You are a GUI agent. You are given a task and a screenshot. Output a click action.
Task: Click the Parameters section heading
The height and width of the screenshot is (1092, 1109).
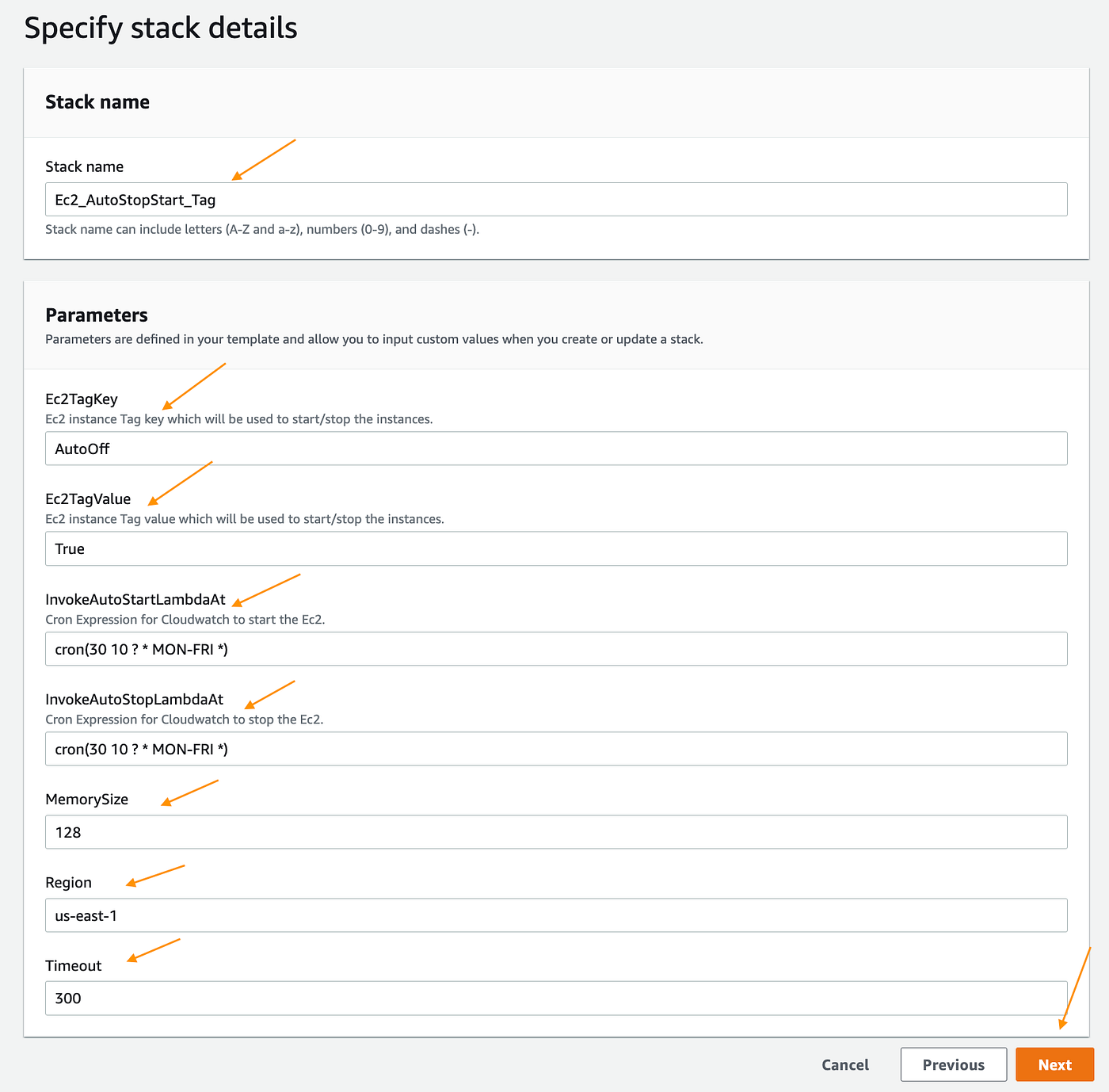96,315
